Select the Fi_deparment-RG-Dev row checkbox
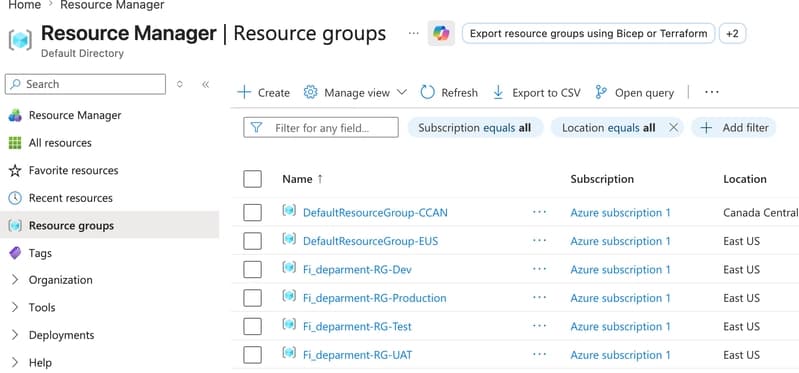This screenshot has width=799, height=373. click(252, 270)
